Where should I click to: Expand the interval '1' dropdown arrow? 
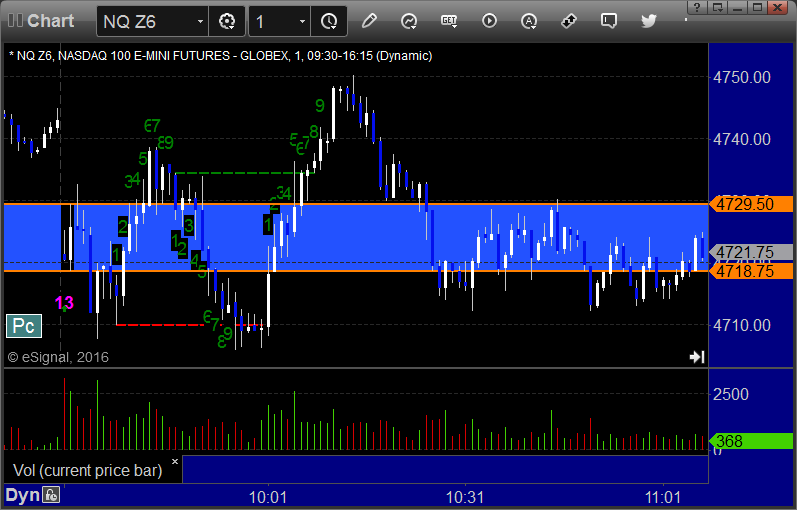302,21
